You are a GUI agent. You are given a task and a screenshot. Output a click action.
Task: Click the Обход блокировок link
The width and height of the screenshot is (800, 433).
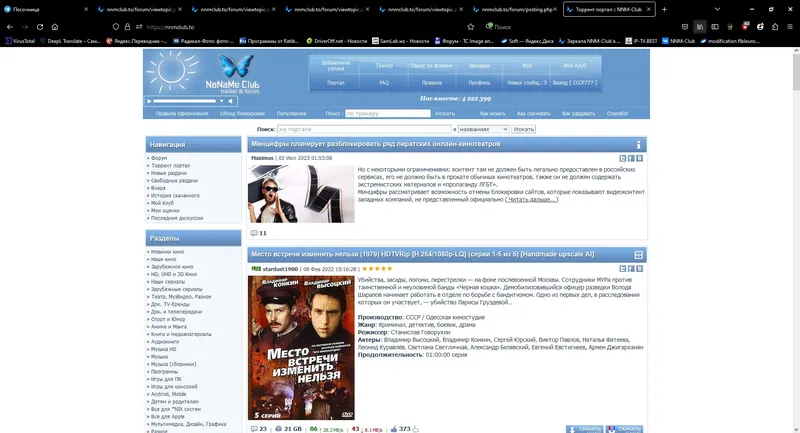(x=242, y=114)
